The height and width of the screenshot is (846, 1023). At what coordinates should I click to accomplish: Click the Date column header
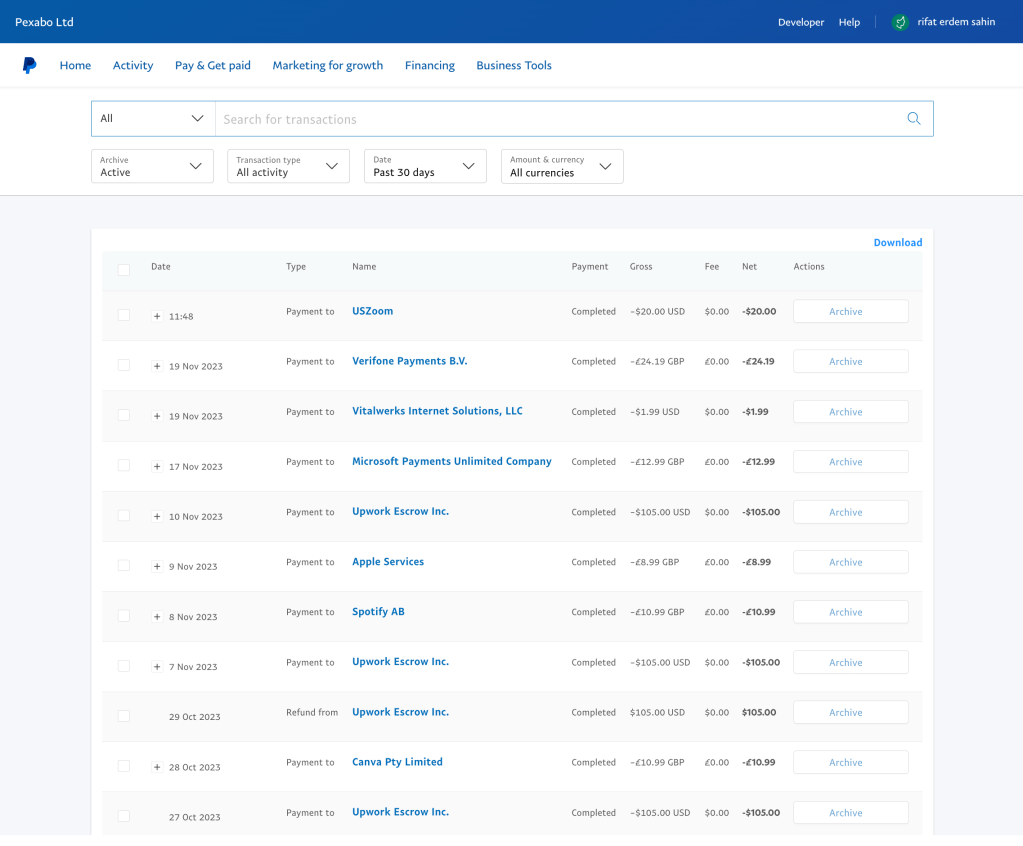coord(160,266)
